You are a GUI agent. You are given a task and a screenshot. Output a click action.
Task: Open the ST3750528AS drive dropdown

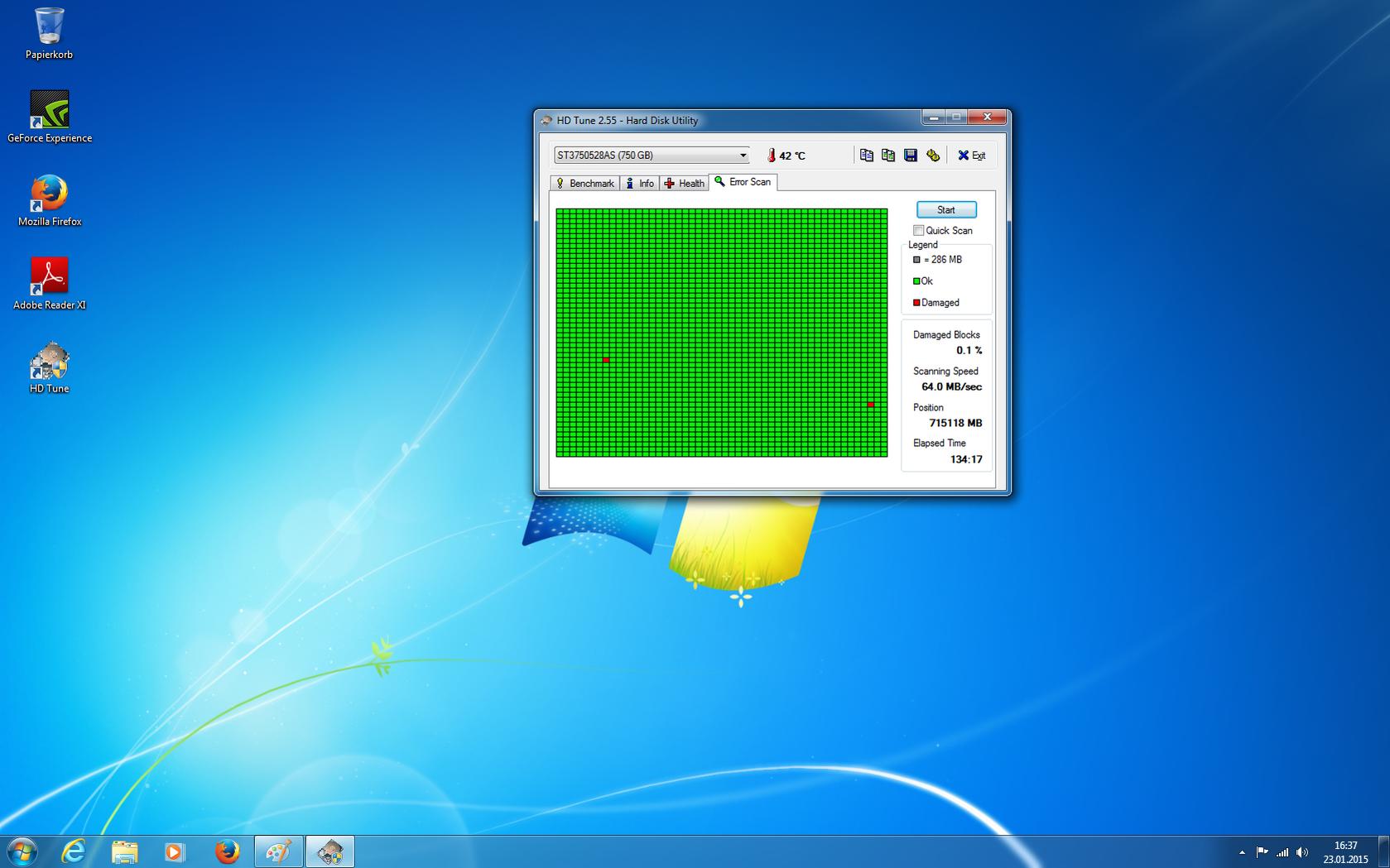pyautogui.click(x=652, y=155)
